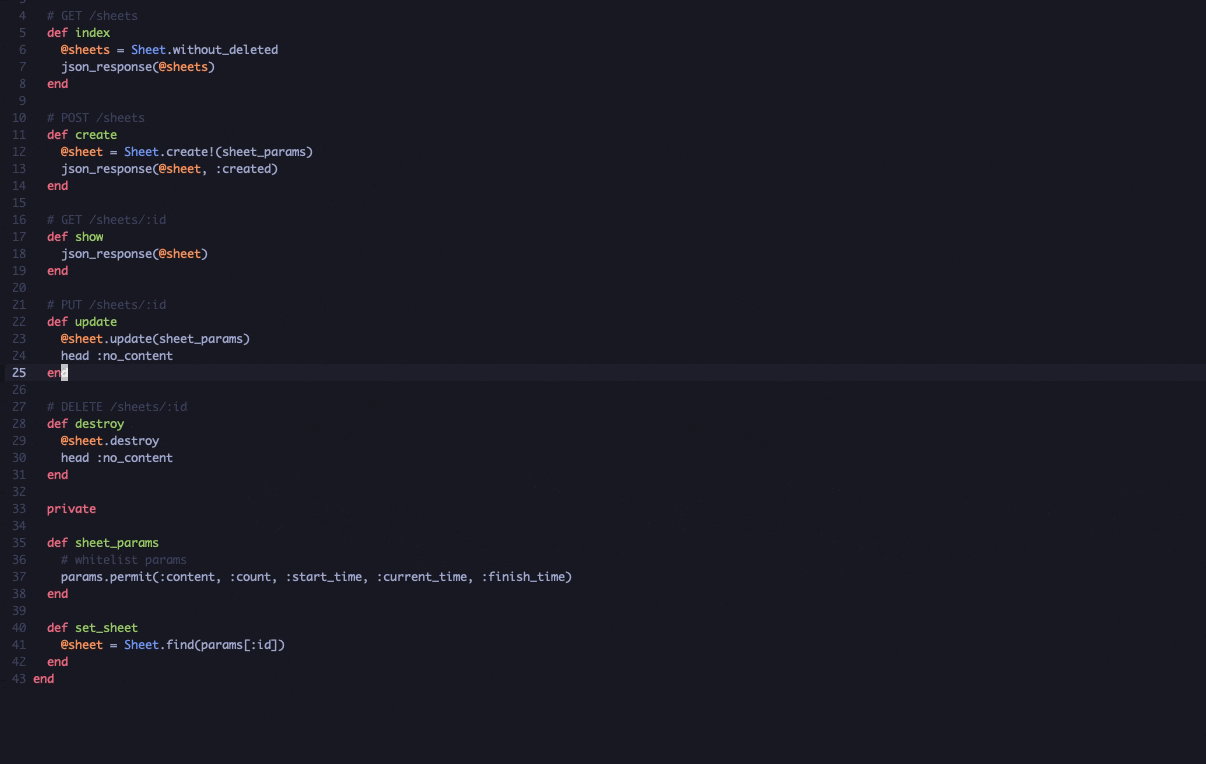
Task: Click the update method name
Action: pyautogui.click(x=95, y=321)
